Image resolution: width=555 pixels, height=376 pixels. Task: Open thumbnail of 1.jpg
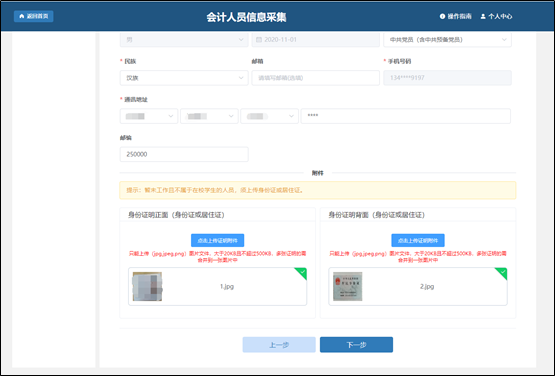(x=147, y=286)
